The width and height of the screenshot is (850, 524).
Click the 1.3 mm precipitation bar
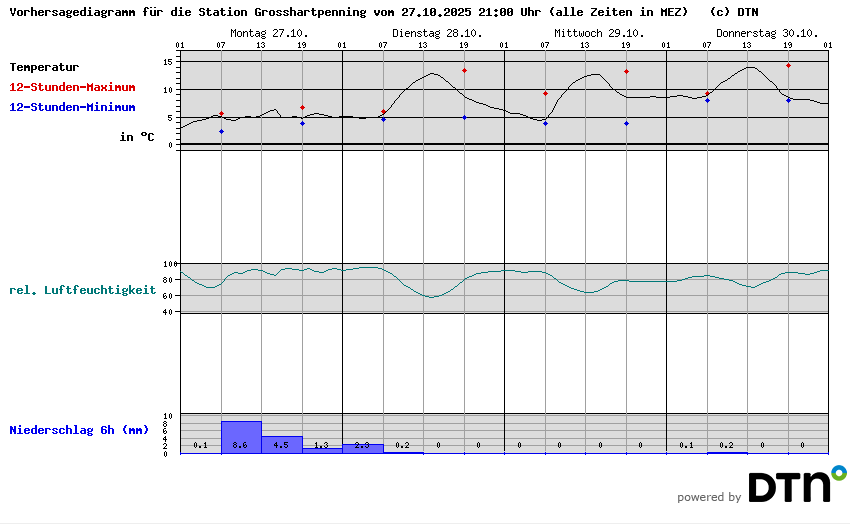(322, 450)
